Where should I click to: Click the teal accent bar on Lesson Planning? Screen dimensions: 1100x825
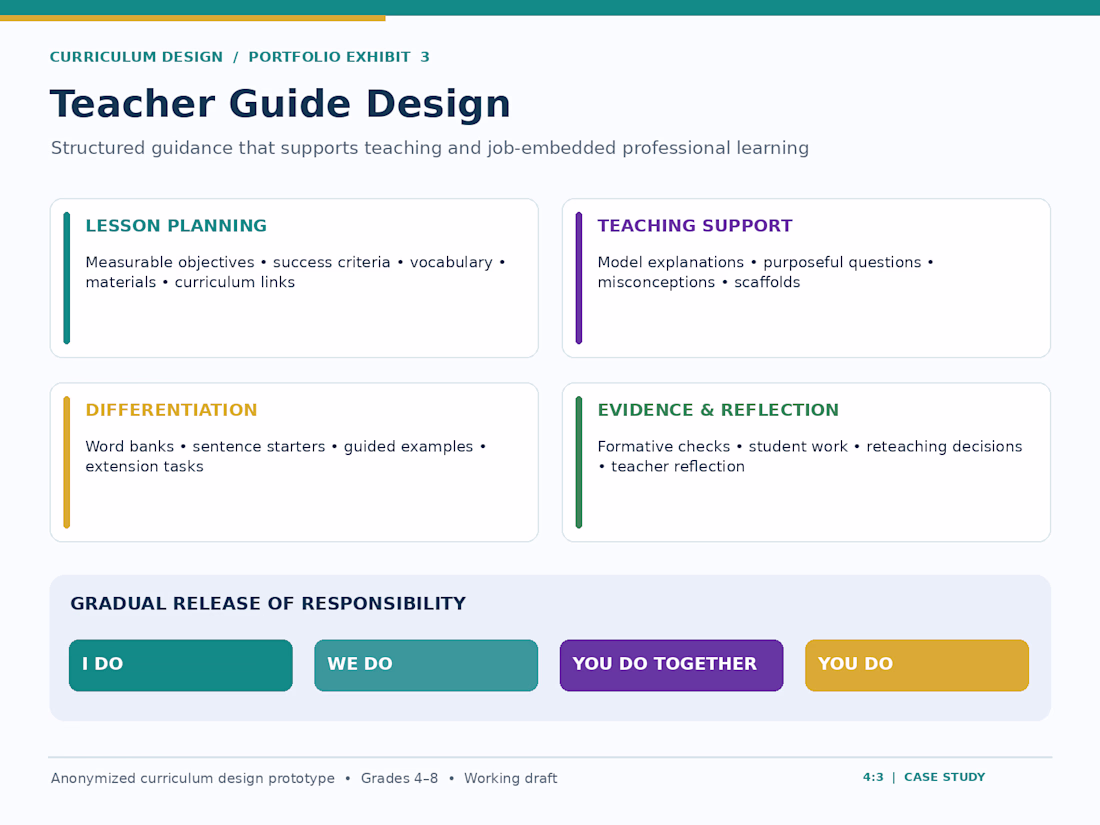pyautogui.click(x=67, y=278)
